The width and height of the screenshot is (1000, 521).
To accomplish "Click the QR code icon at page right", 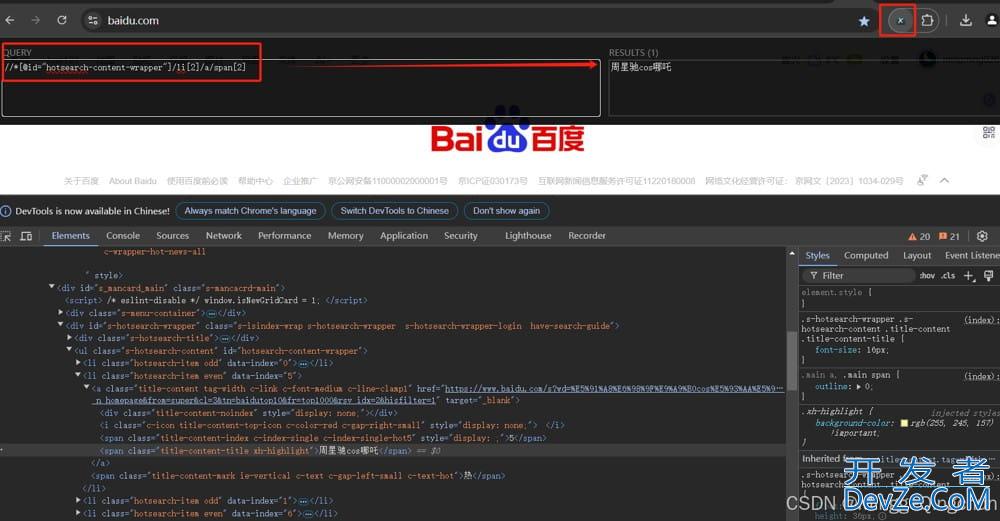I will coord(989,133).
